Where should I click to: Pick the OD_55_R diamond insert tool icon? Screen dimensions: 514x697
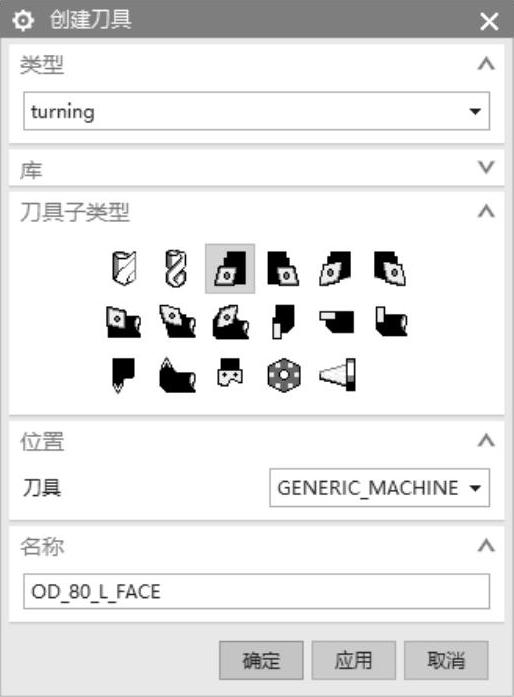tap(390, 268)
